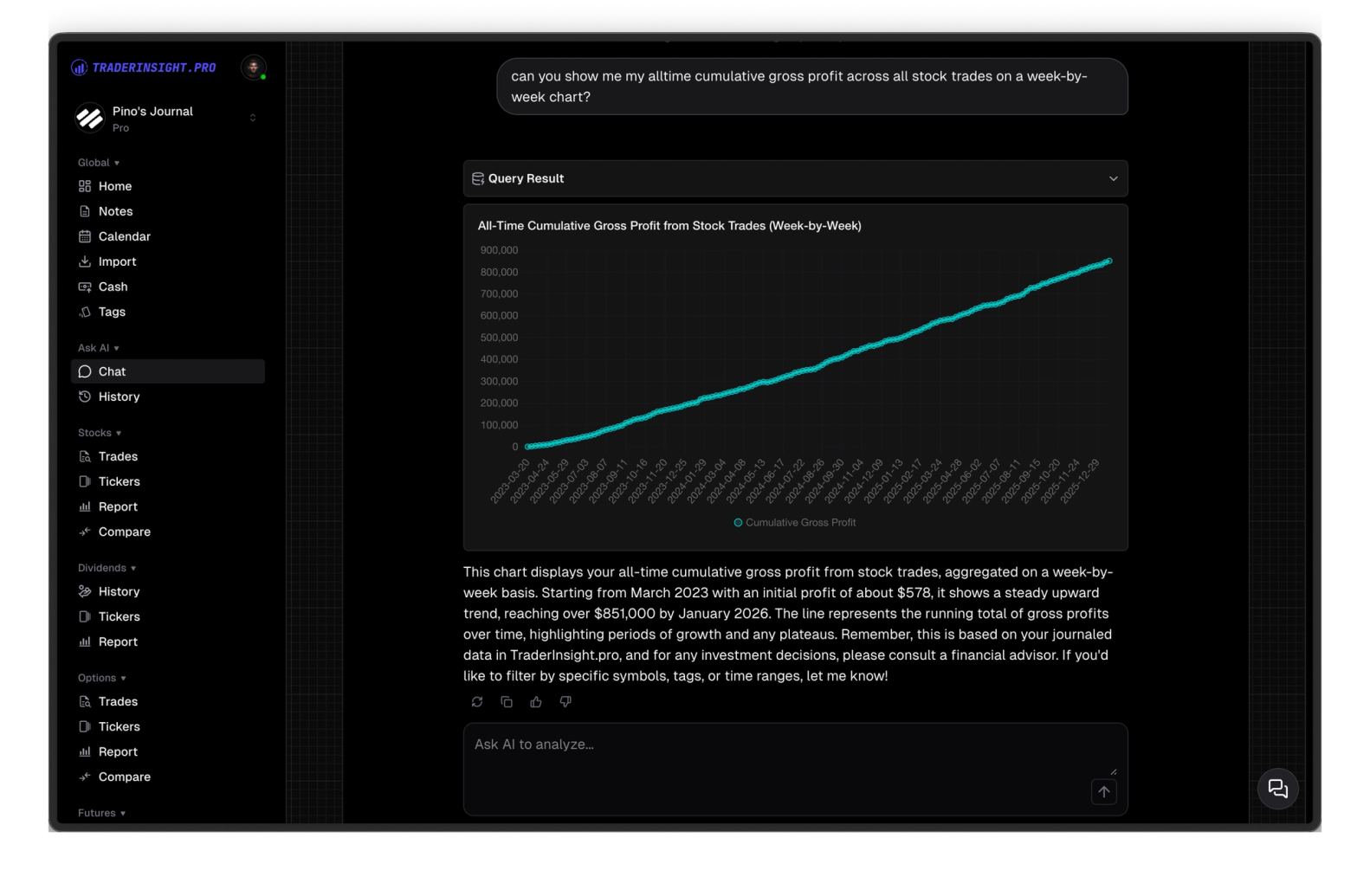The height and width of the screenshot is (896, 1370).
Task: Collapse the Ask AI sidebar section
Action: point(99,348)
